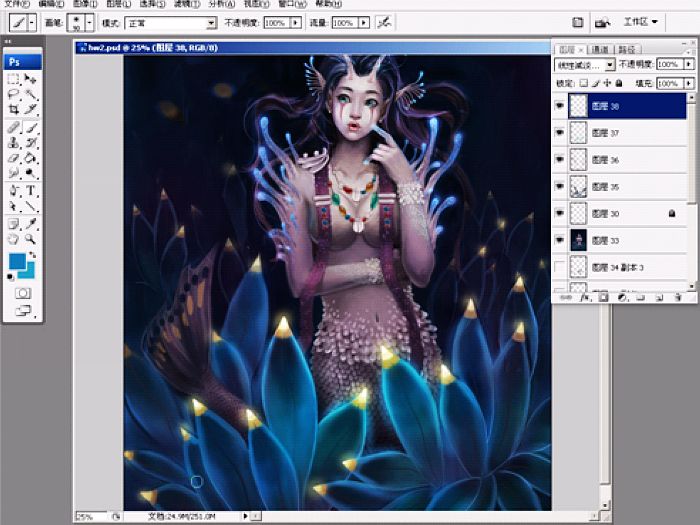700x525 pixels.
Task: Hide layer 图层 30 eye icon
Action: coord(559,213)
